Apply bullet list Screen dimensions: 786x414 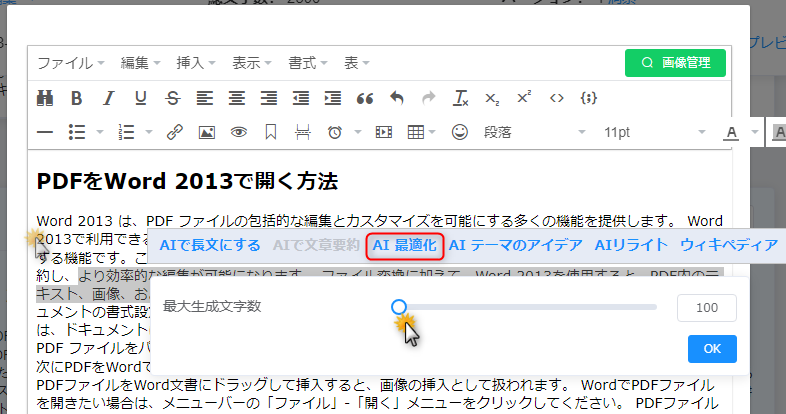pyautogui.click(x=77, y=132)
